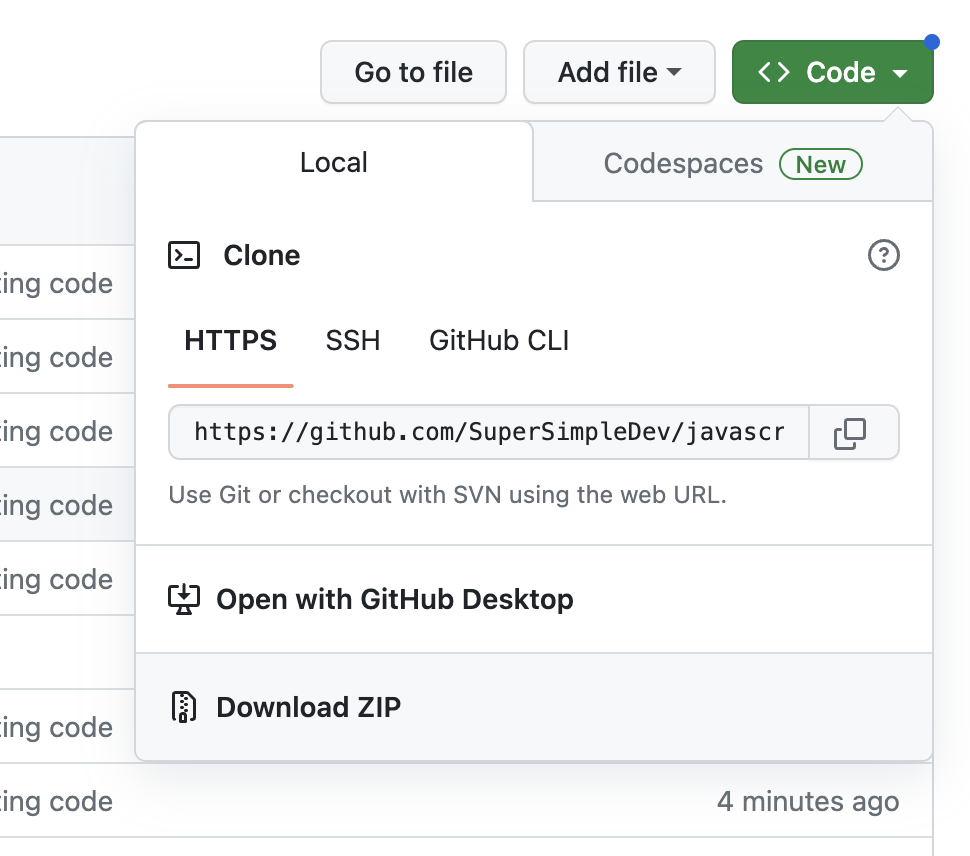Select the repository clone URL field
Image resolution: width=970 pixels, height=856 pixels.
tap(490, 432)
